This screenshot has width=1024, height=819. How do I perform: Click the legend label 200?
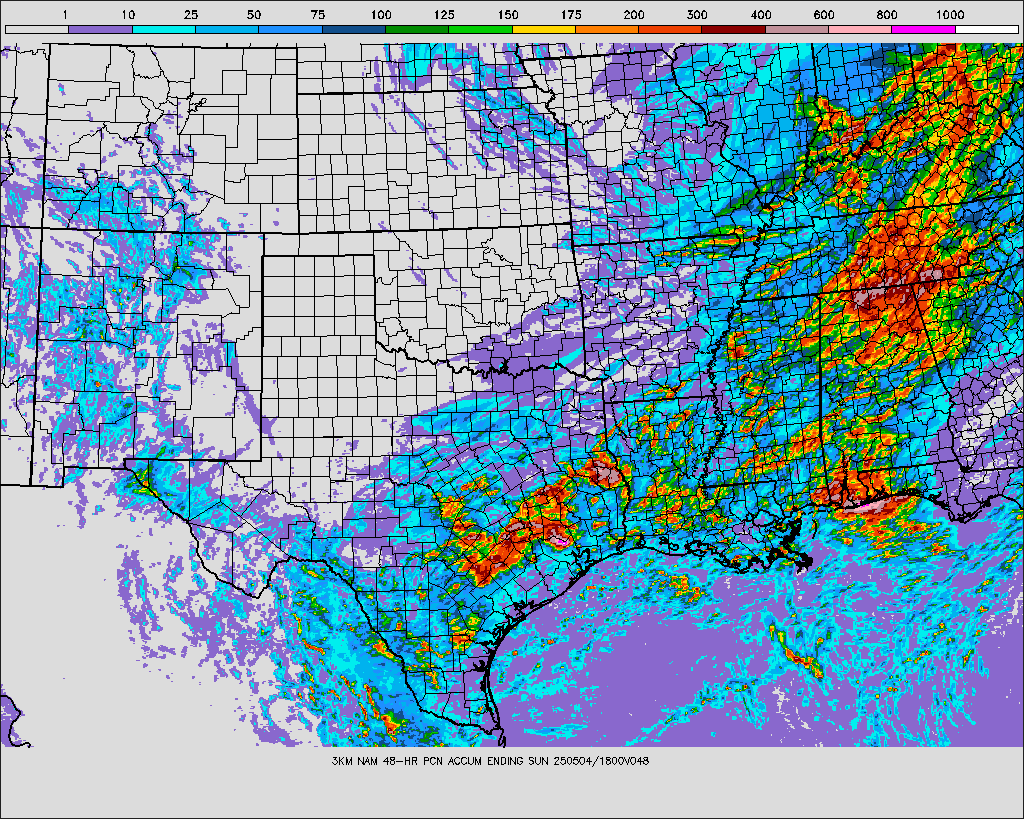pos(634,14)
